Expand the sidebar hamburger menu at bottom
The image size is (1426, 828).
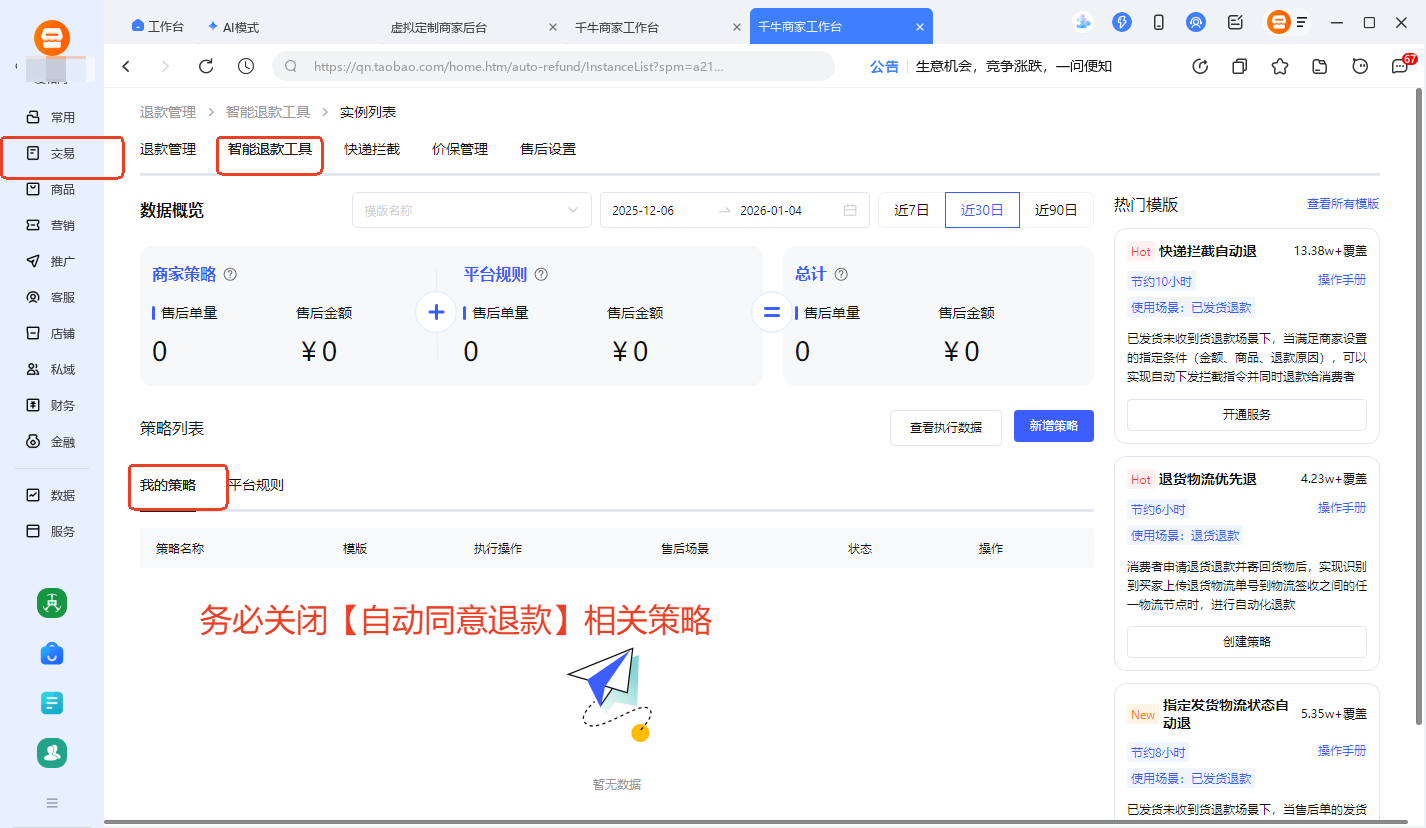[52, 802]
